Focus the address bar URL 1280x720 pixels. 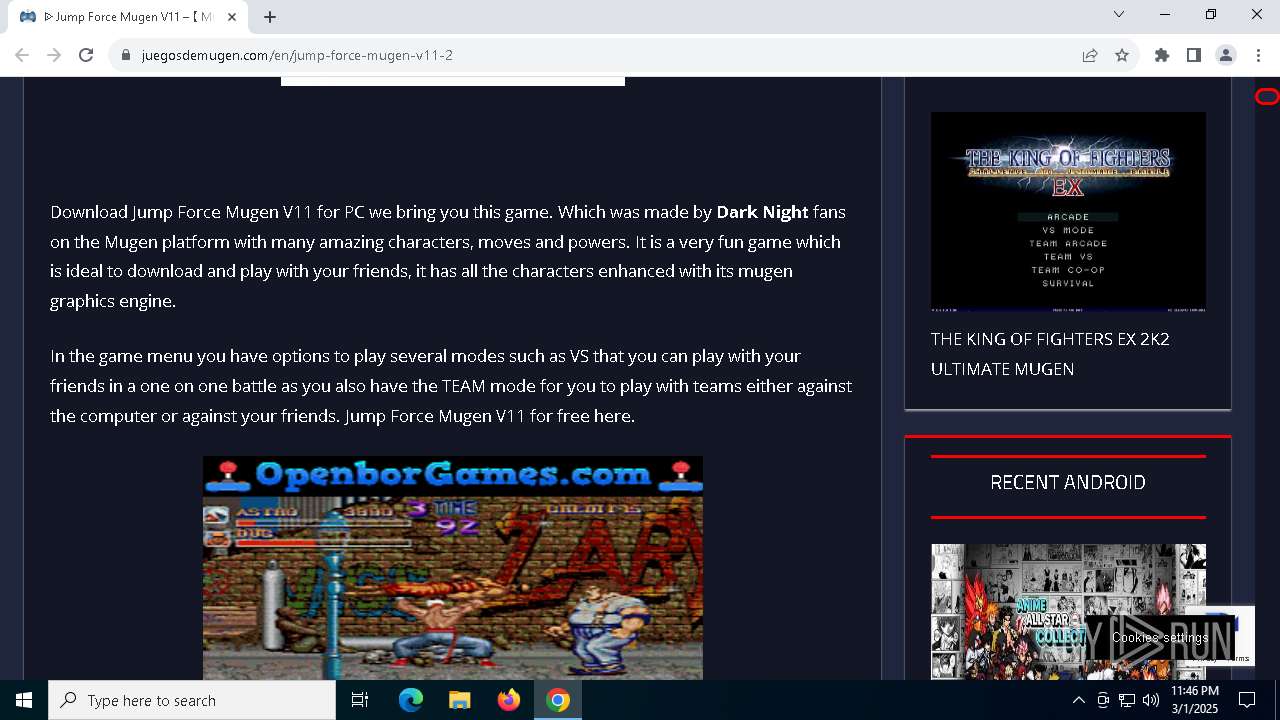(297, 55)
